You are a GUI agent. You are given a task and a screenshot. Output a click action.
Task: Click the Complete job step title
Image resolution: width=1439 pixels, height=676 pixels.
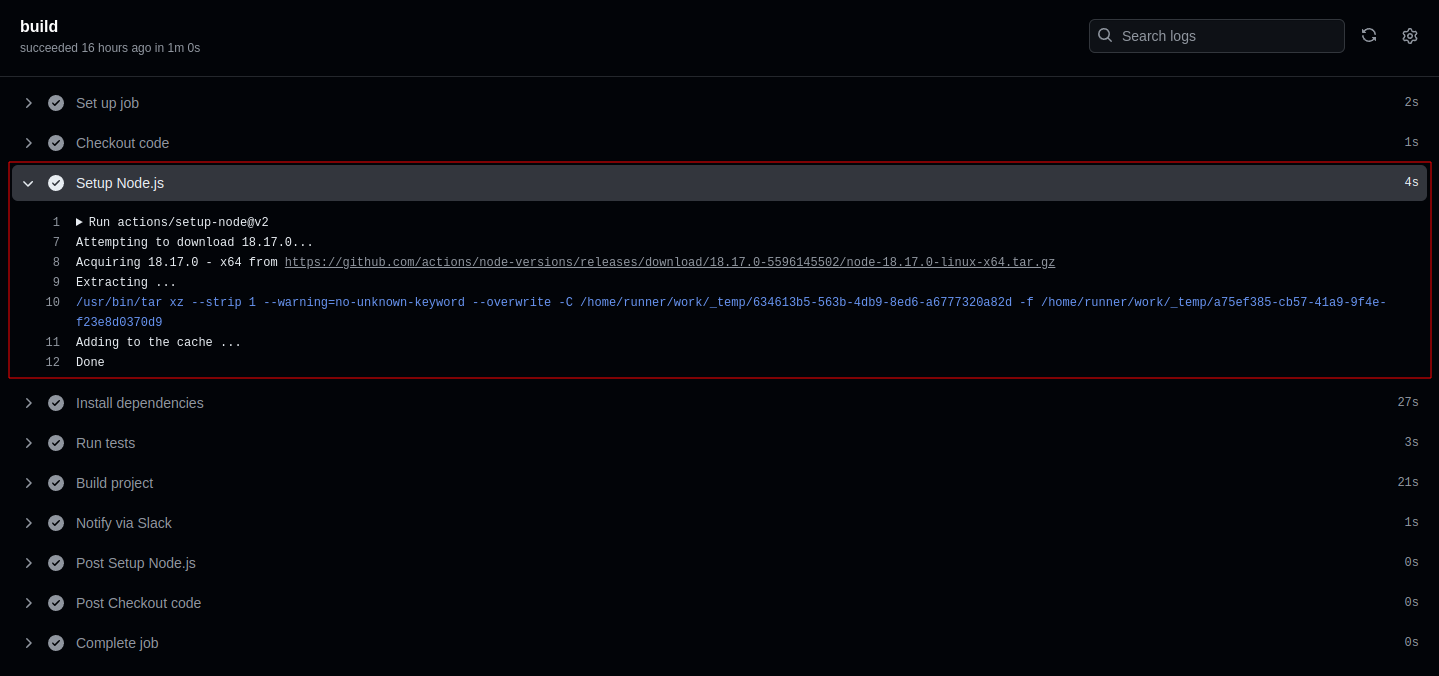click(117, 643)
